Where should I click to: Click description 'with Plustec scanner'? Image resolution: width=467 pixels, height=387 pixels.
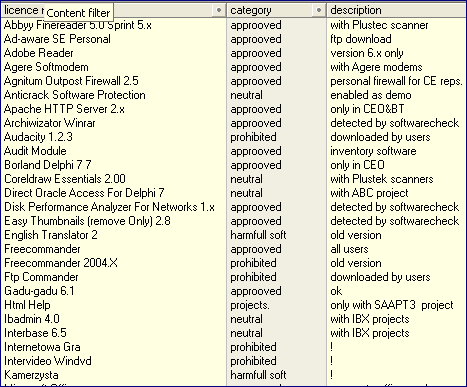pyautogui.click(x=379, y=25)
